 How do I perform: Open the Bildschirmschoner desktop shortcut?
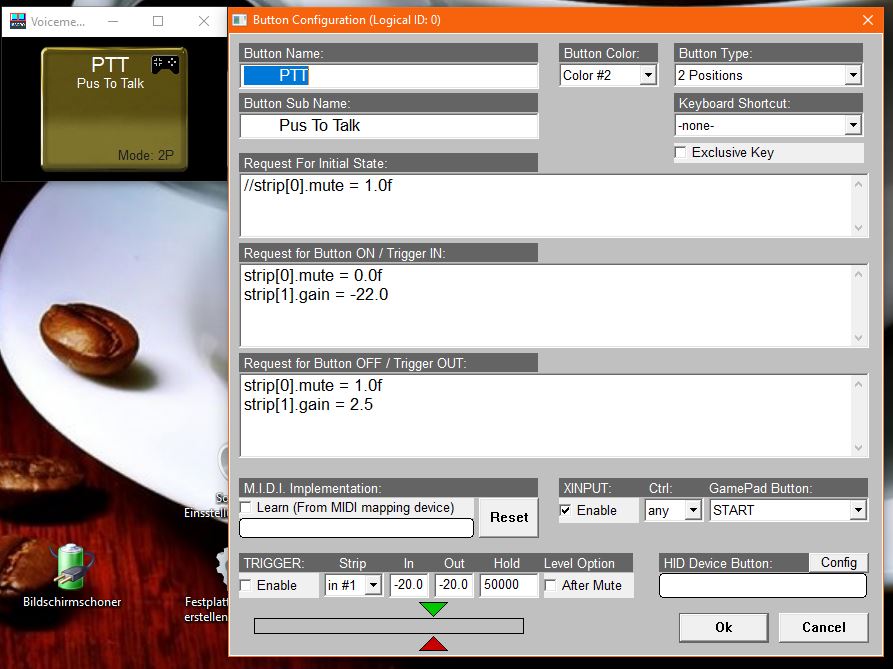tap(72, 576)
